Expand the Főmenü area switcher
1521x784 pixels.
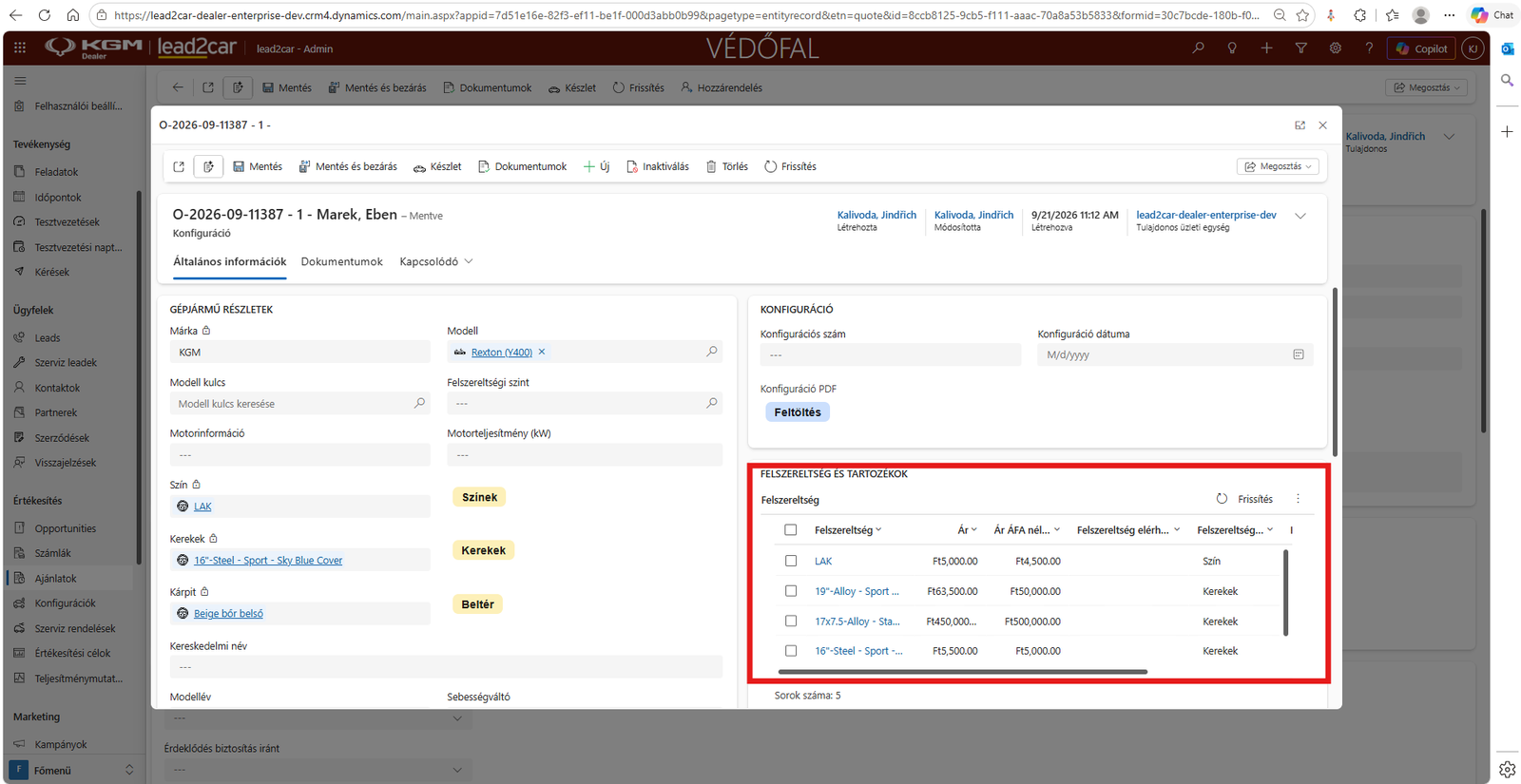coord(73,770)
